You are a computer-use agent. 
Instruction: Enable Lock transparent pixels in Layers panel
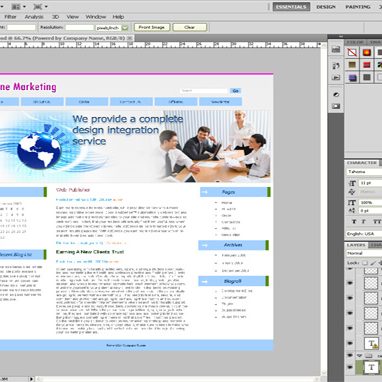point(365,263)
